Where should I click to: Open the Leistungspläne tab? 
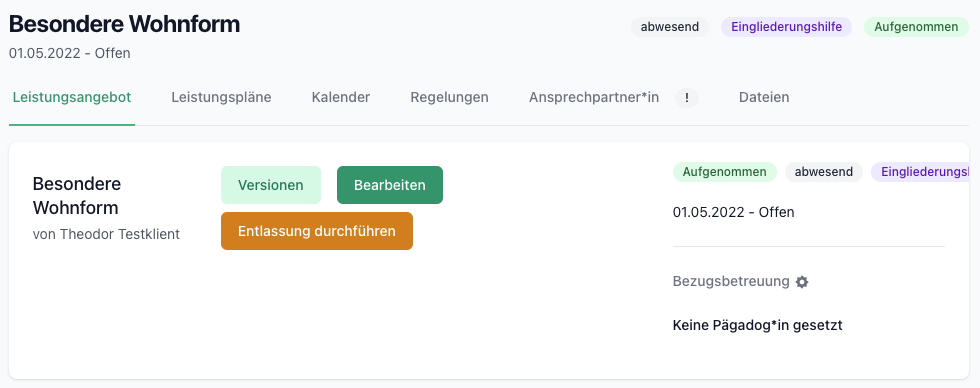click(221, 97)
